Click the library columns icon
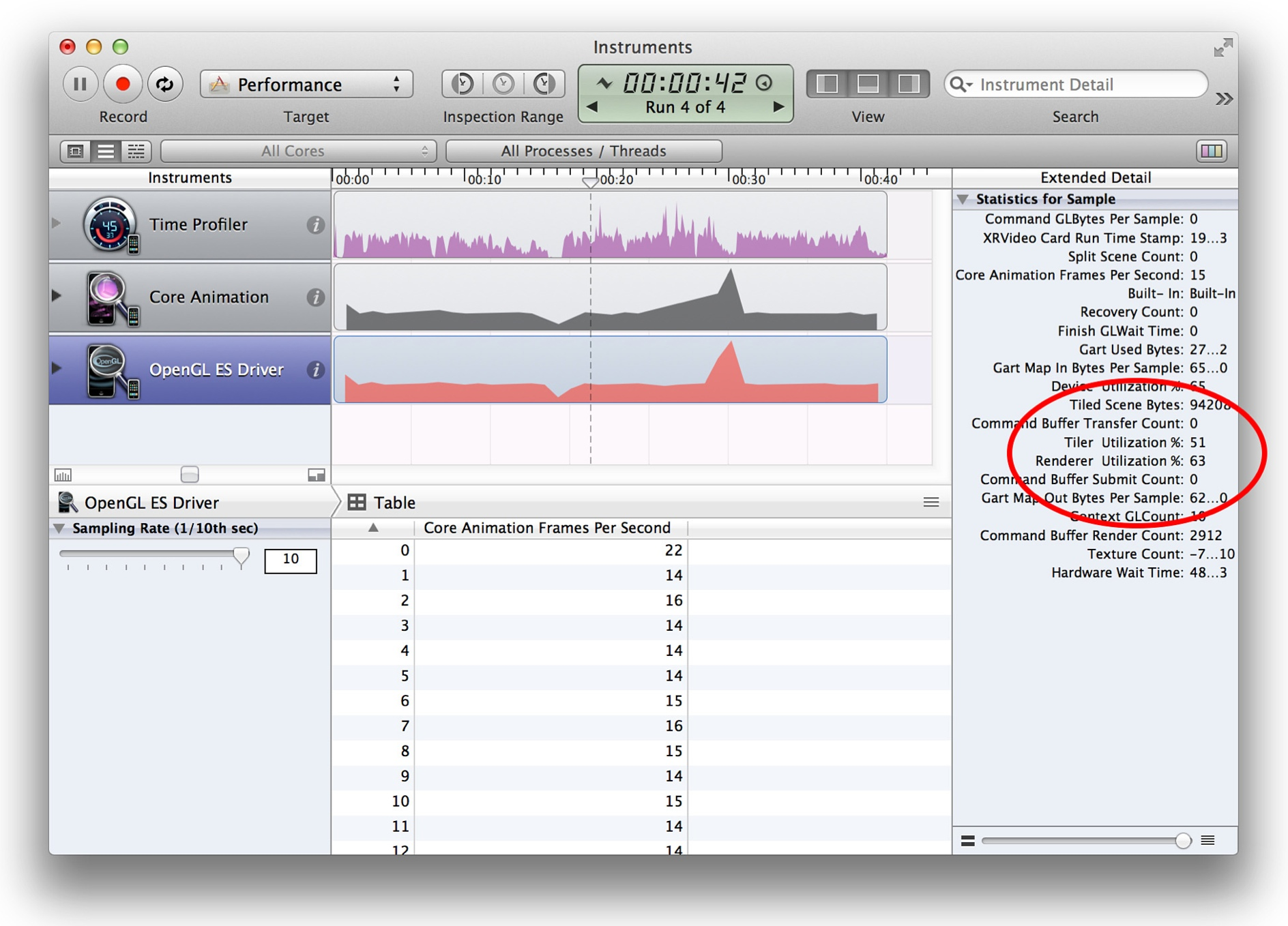This screenshot has height=926, width=1288. pos(1212,151)
